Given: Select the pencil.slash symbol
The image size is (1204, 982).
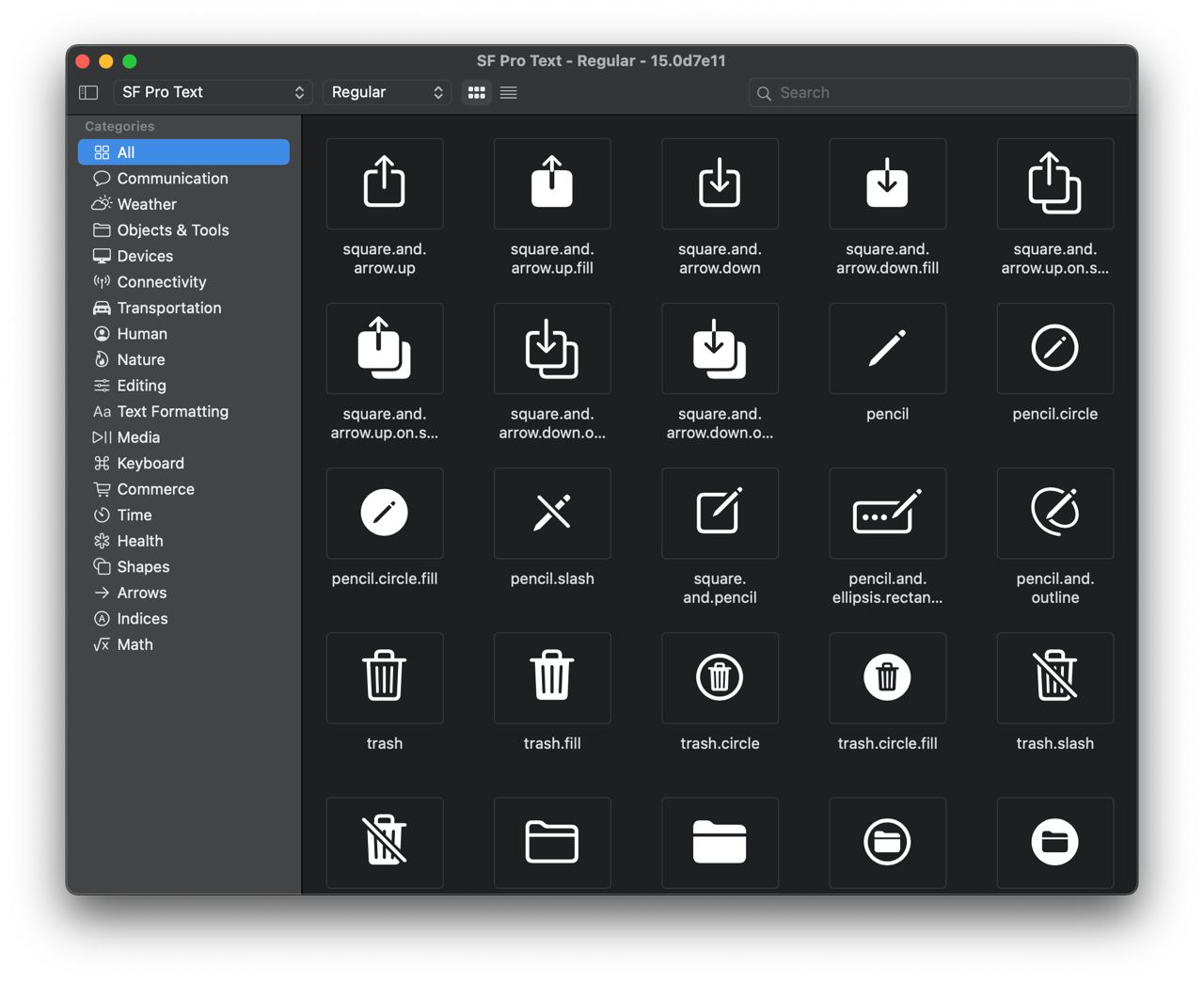Looking at the screenshot, I should [x=552, y=513].
